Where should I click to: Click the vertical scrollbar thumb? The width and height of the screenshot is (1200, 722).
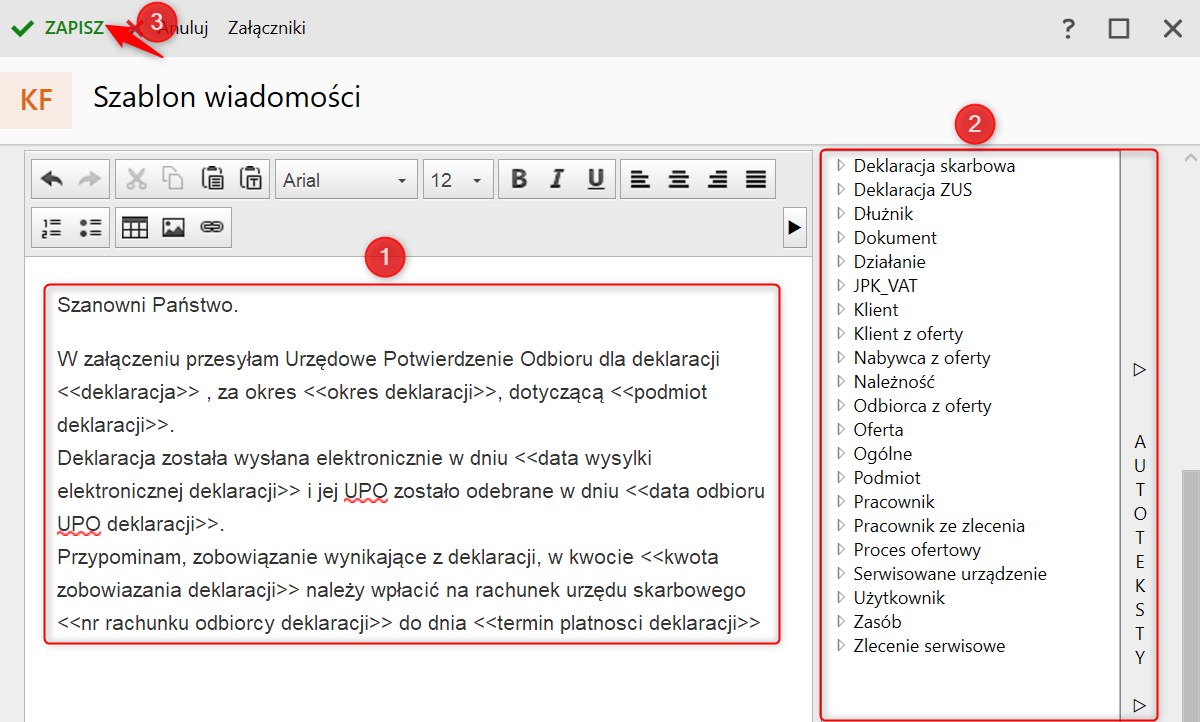(x=1190, y=594)
